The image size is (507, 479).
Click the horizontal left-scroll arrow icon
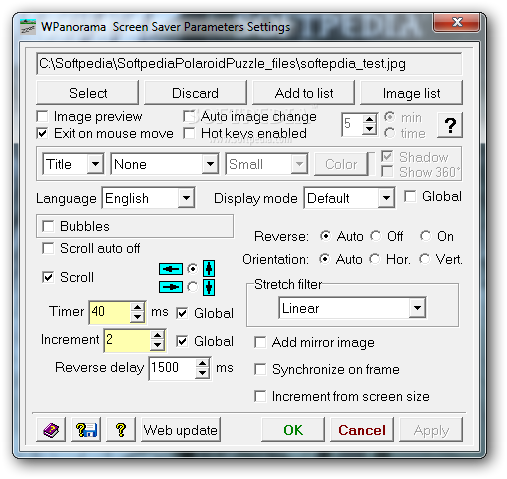171,269
